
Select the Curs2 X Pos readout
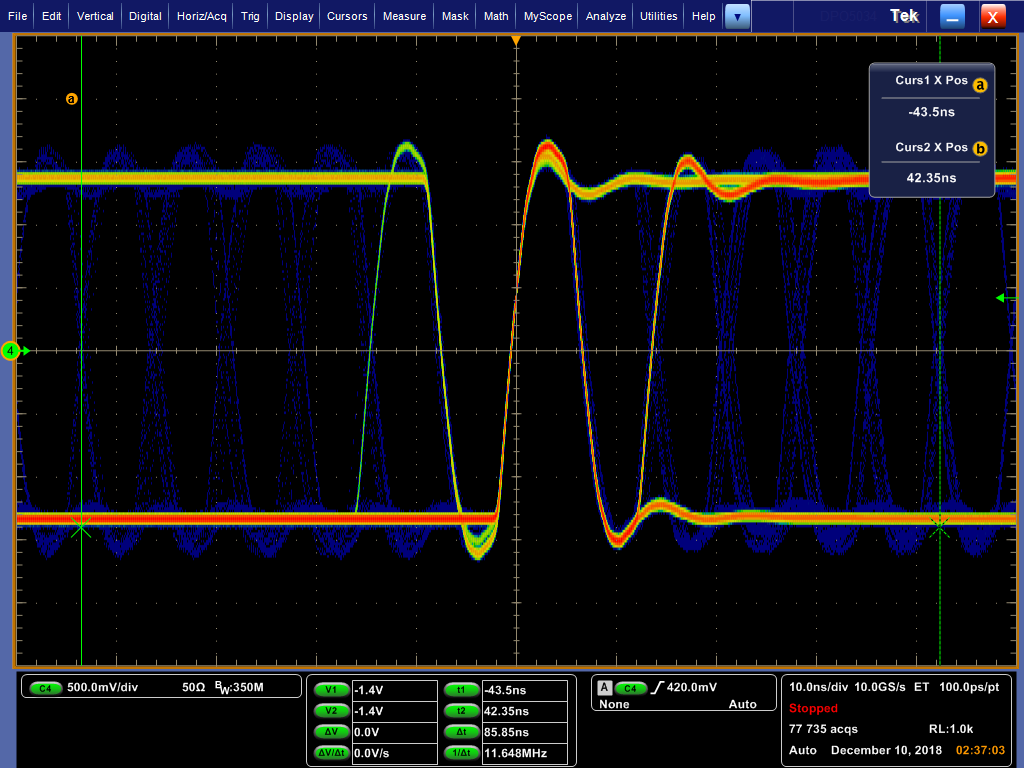click(x=931, y=178)
